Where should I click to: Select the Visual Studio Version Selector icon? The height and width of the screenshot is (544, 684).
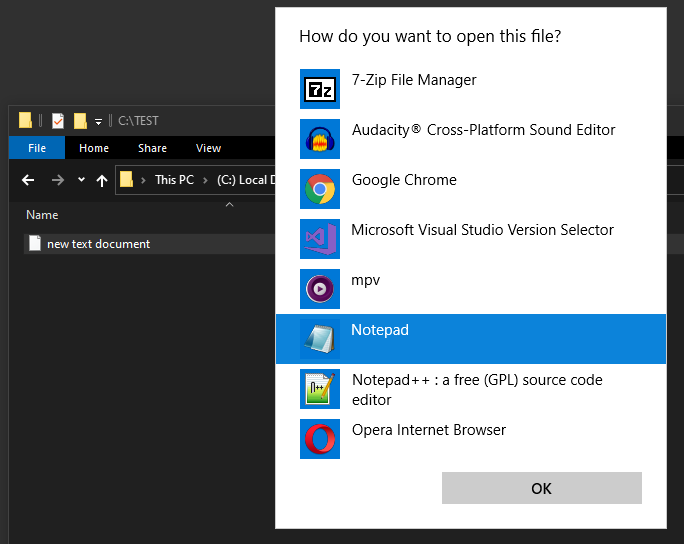click(320, 239)
